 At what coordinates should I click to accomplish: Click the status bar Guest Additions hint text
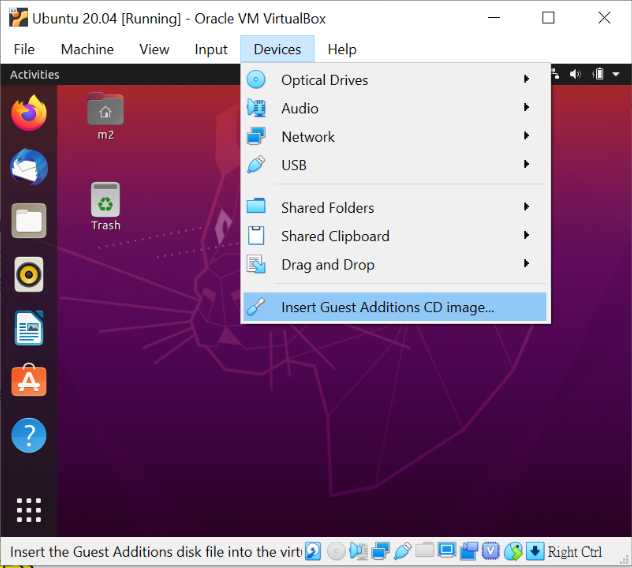pos(156,551)
